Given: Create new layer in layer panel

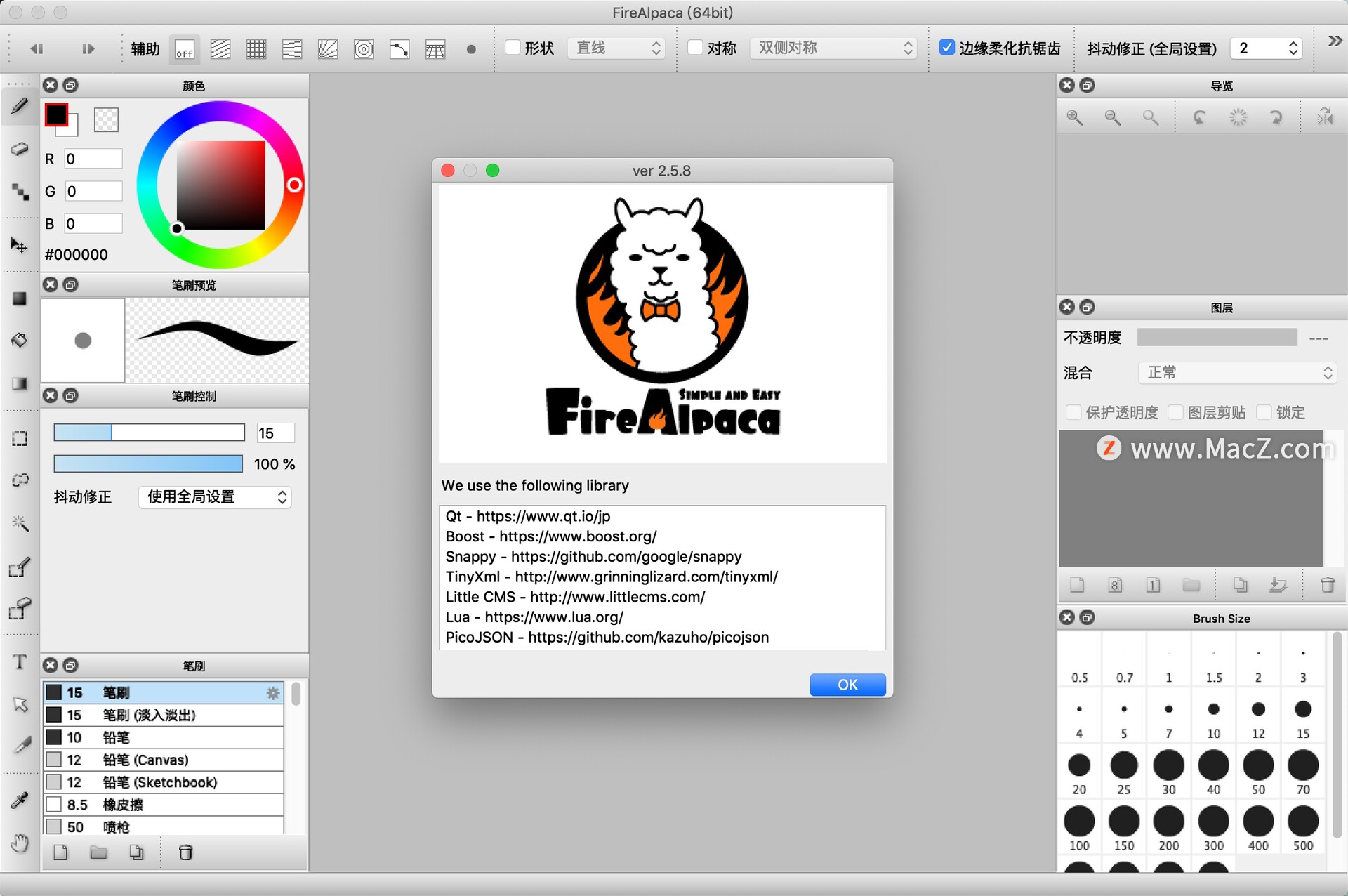Looking at the screenshot, I should click(x=1077, y=585).
